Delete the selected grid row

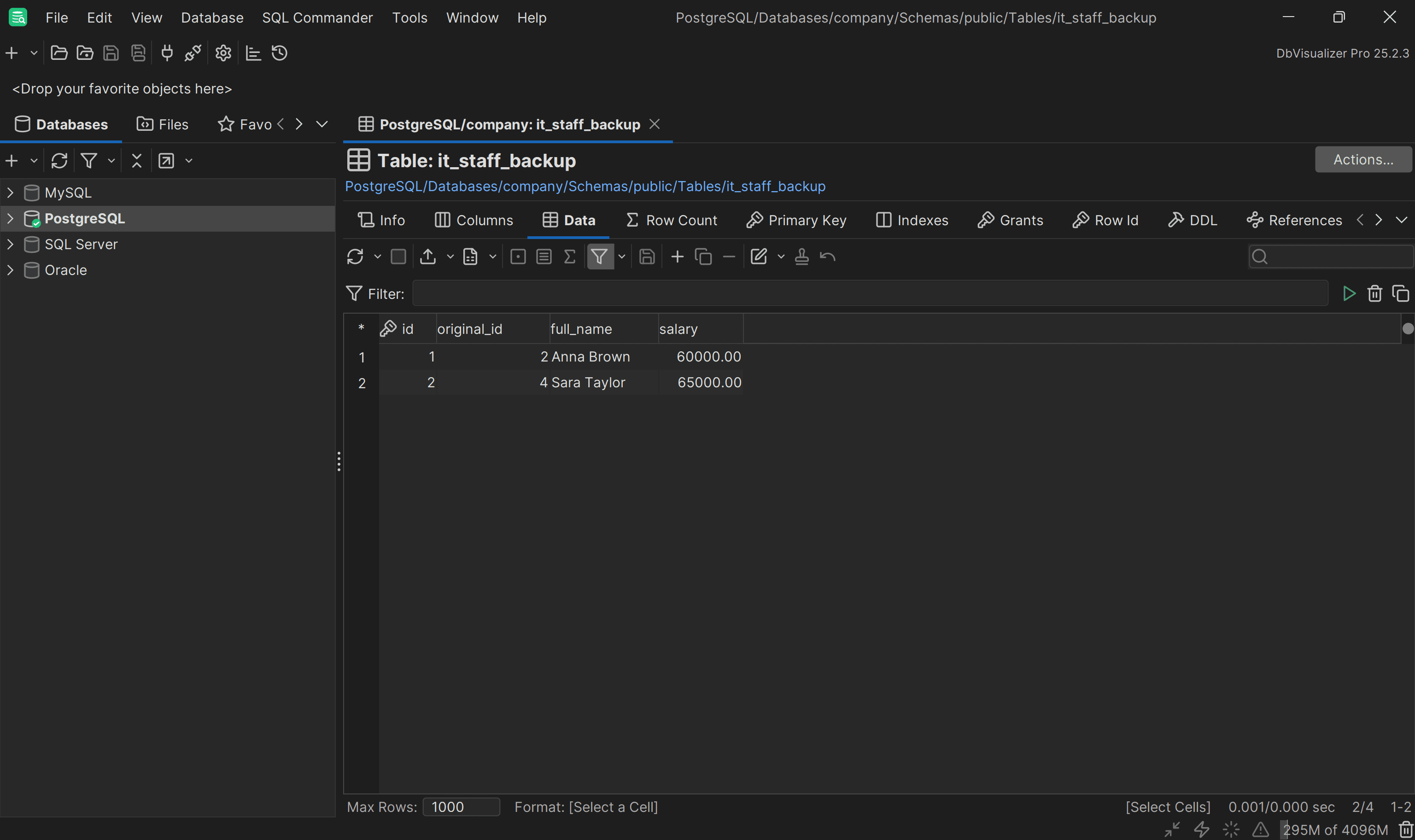click(x=729, y=257)
